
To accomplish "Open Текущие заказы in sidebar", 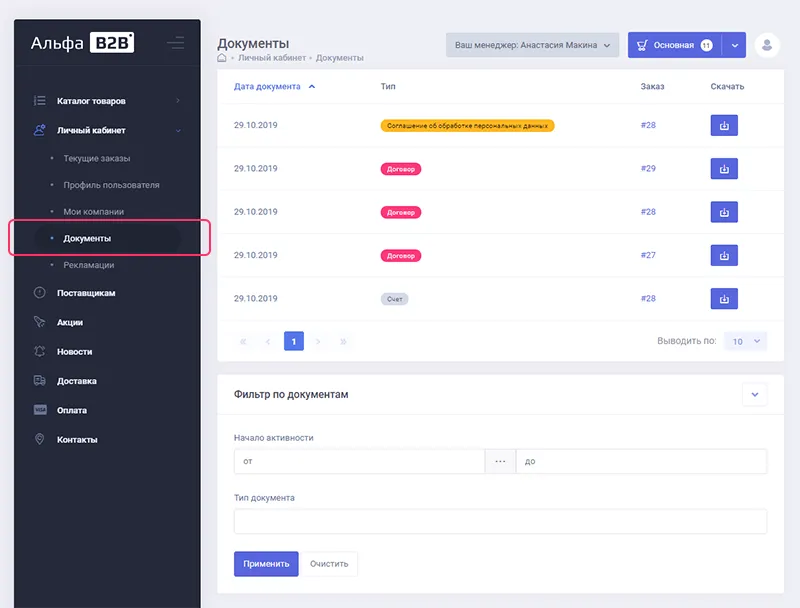I will tap(97, 158).
